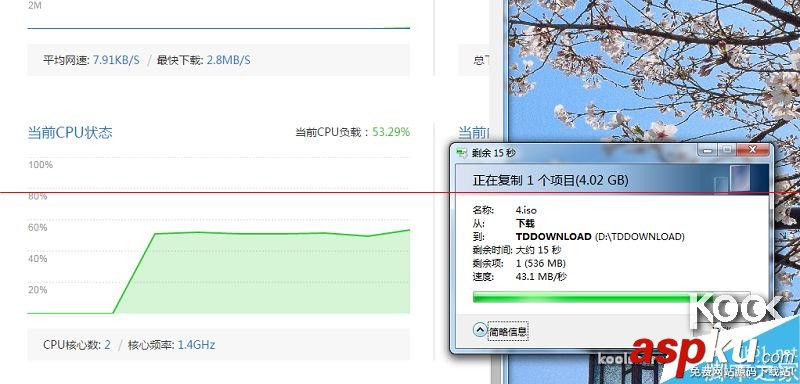This screenshot has height=384, width=800.
Task: Click the destination TDDOWNLOAD folder link
Action: click(554, 237)
